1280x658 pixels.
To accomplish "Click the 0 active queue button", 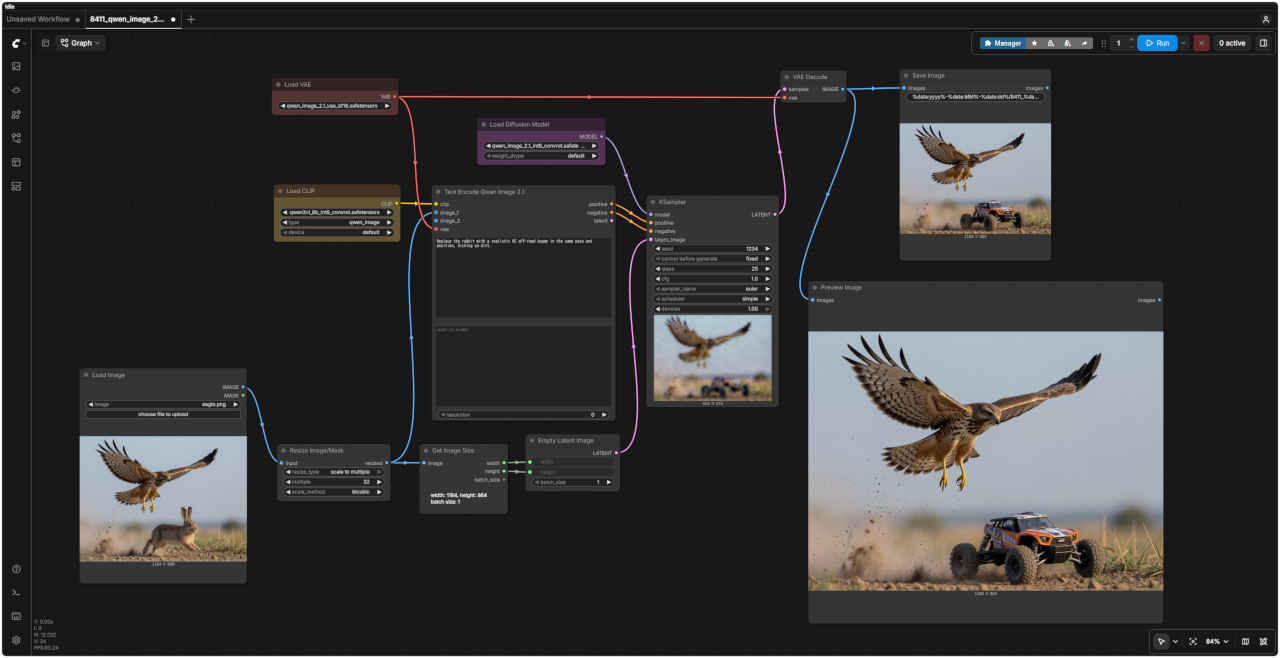I will [1230, 43].
